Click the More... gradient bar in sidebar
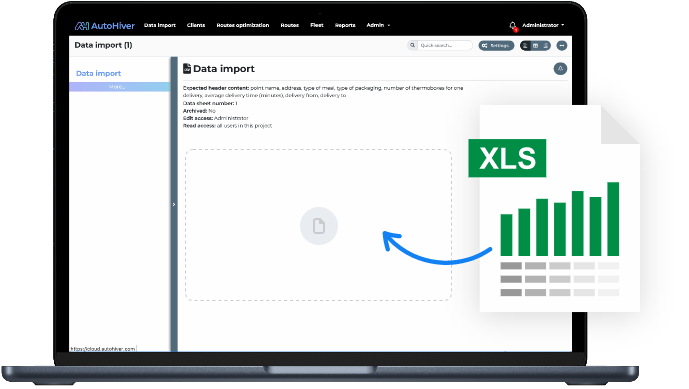 click(x=120, y=87)
